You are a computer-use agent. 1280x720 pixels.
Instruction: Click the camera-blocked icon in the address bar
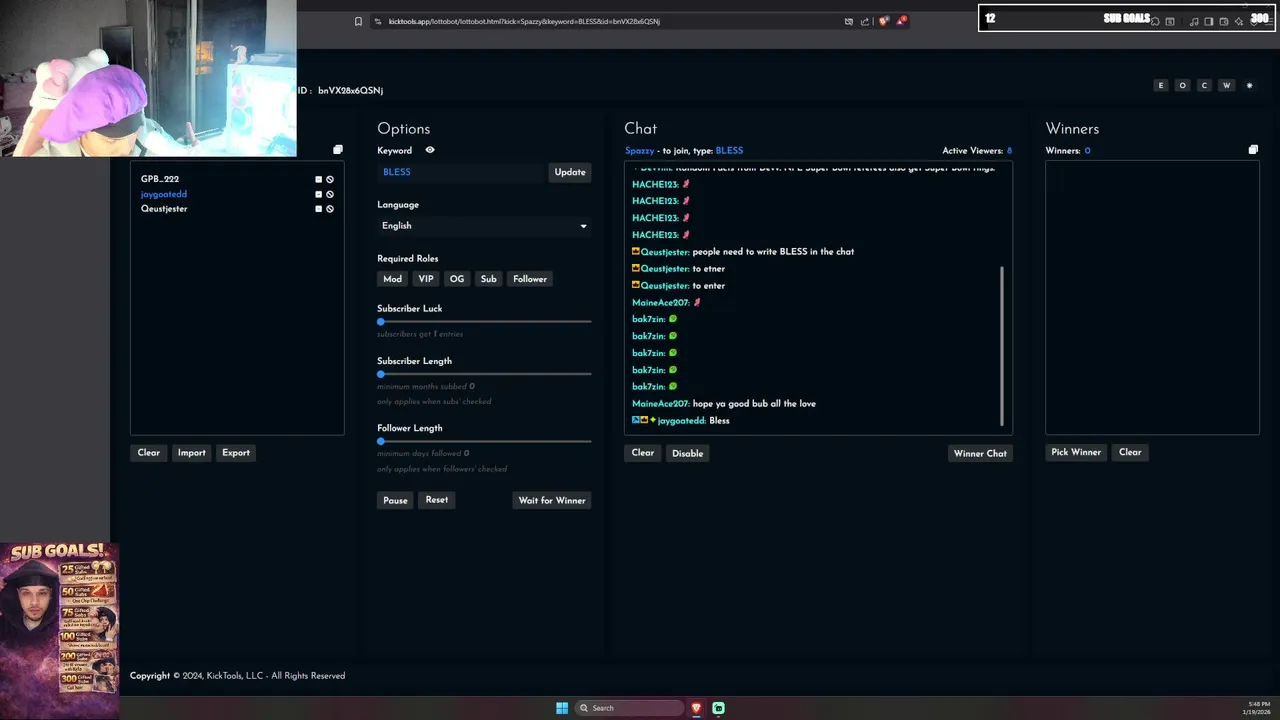[849, 21]
